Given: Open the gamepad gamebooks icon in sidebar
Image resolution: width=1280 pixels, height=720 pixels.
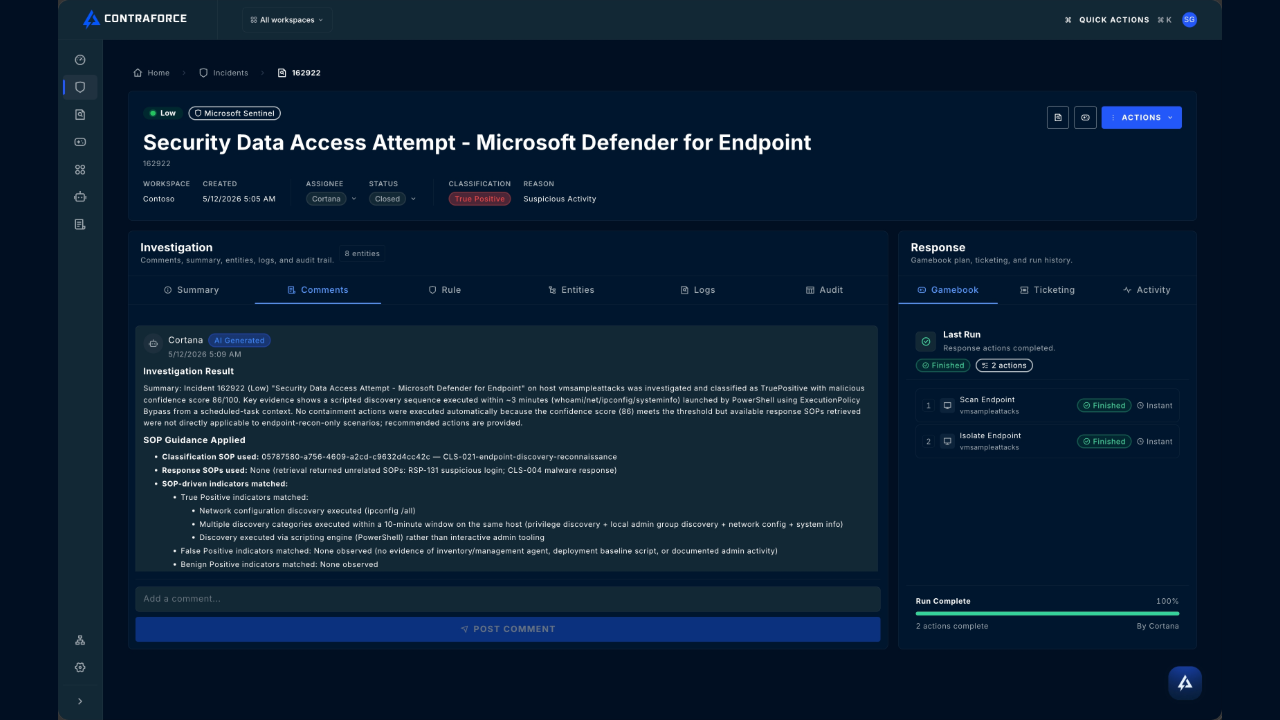Looking at the screenshot, I should [80, 142].
